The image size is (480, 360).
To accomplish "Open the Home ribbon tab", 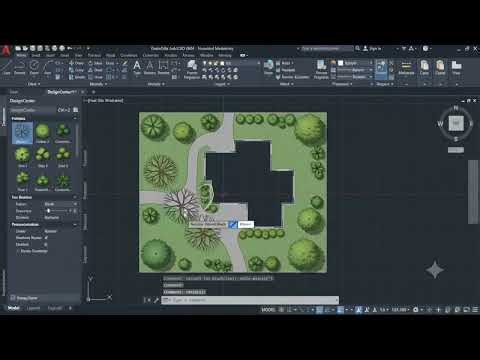I will [21, 55].
